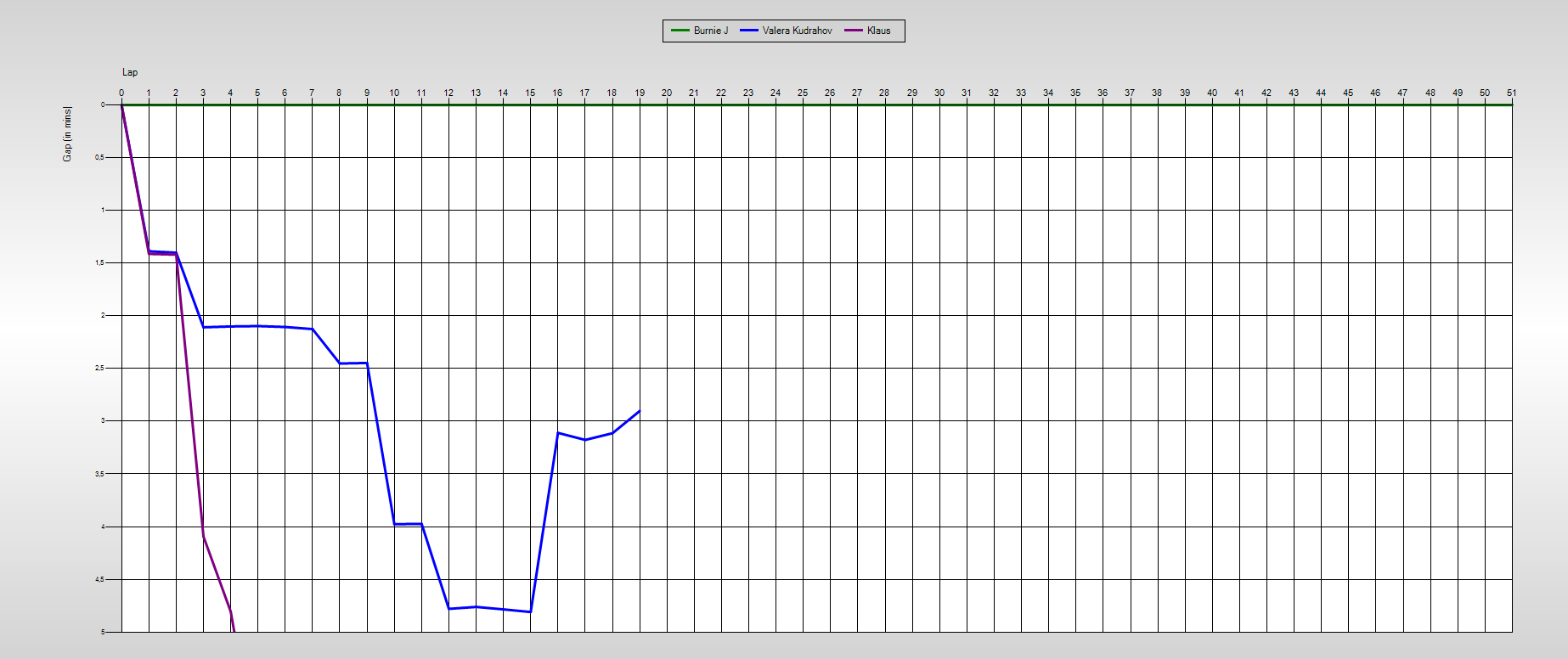Image resolution: width=1568 pixels, height=659 pixels.
Task: Click the 5 label on the gap axis
Action: 103,632
